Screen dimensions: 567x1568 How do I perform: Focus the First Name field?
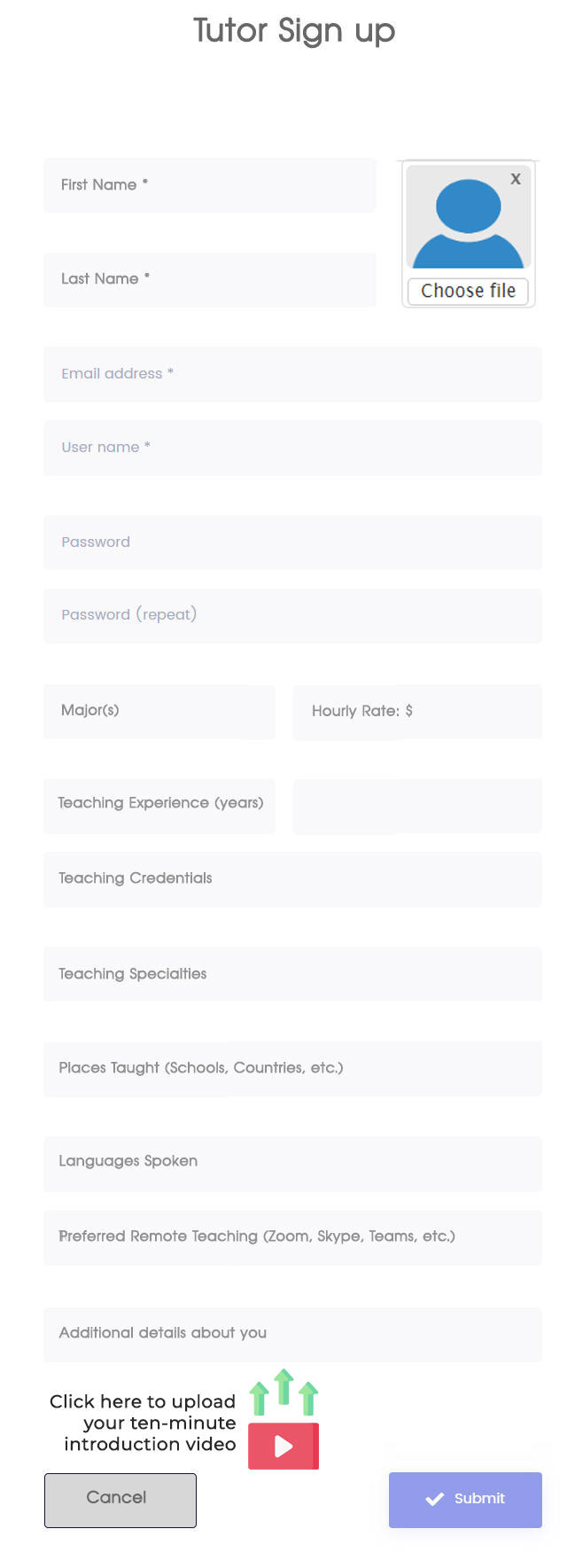(210, 185)
